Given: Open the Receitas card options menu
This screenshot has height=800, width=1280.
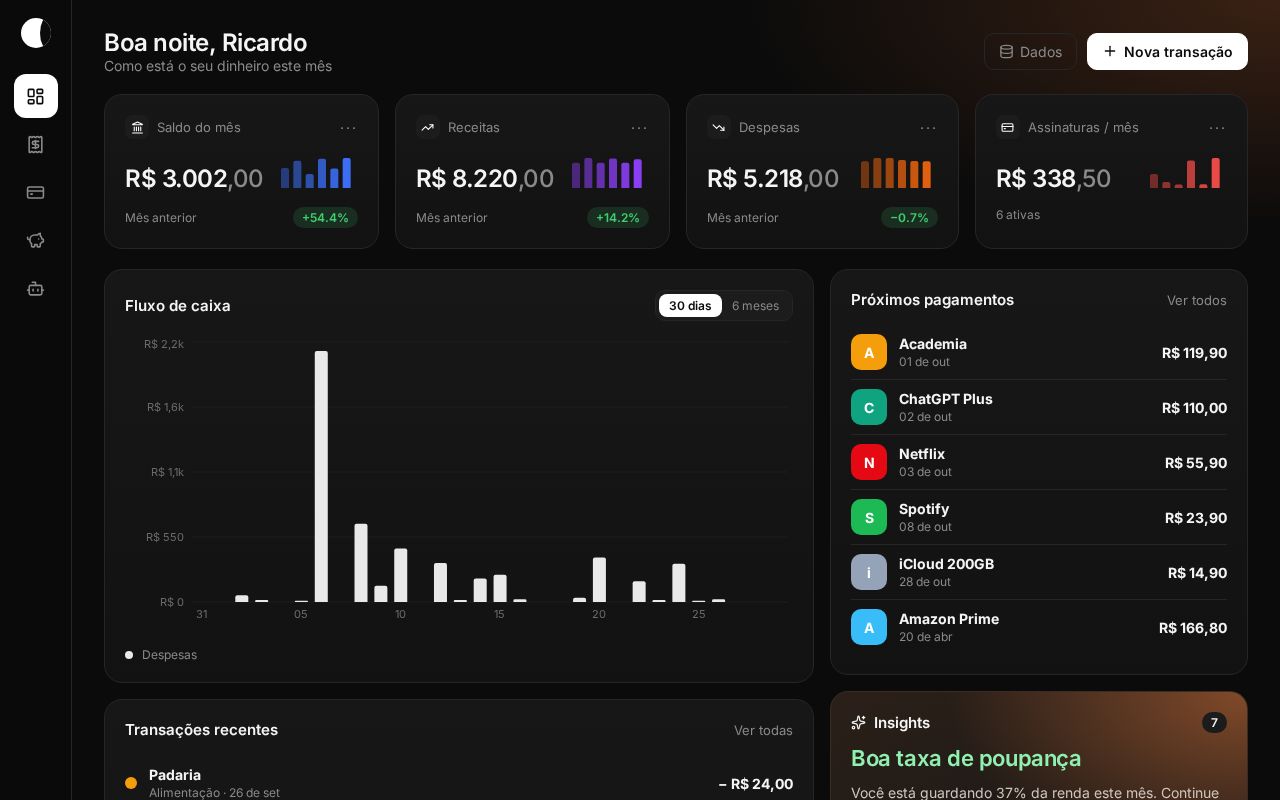Looking at the screenshot, I should pos(639,127).
